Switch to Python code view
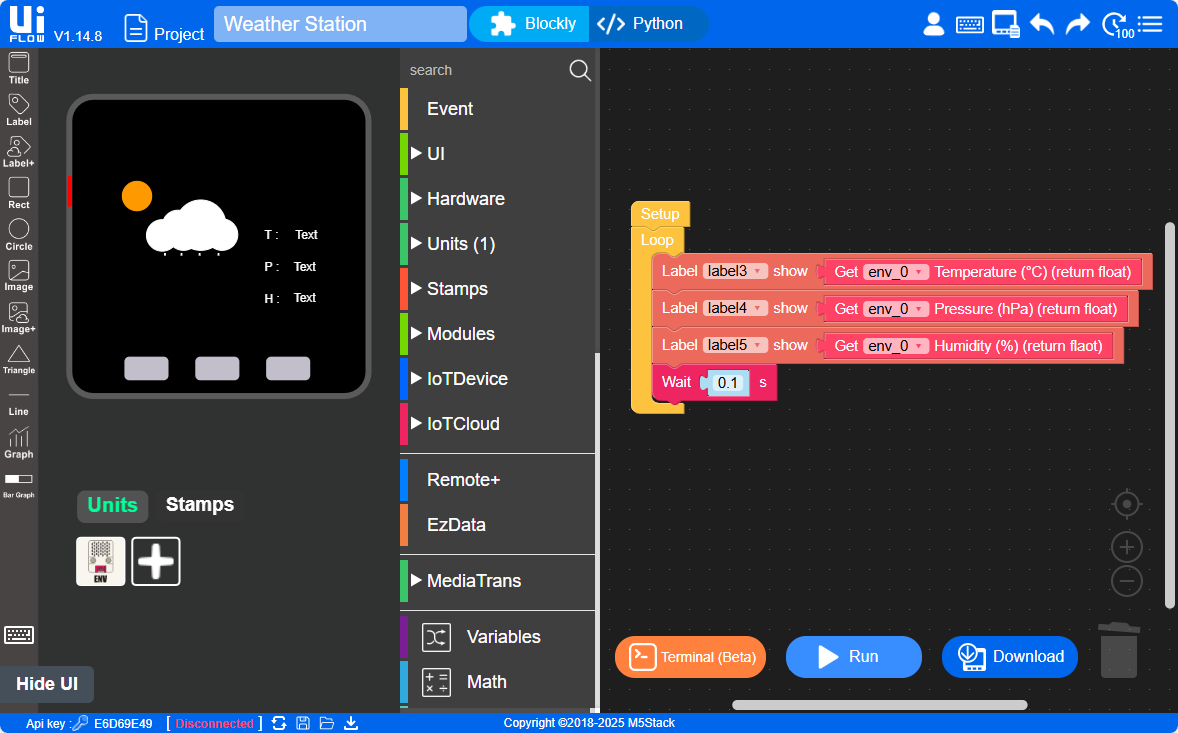The width and height of the screenshot is (1178, 733). [641, 24]
